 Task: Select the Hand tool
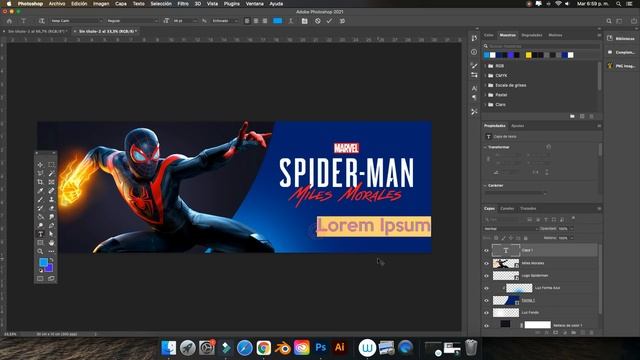51,243
